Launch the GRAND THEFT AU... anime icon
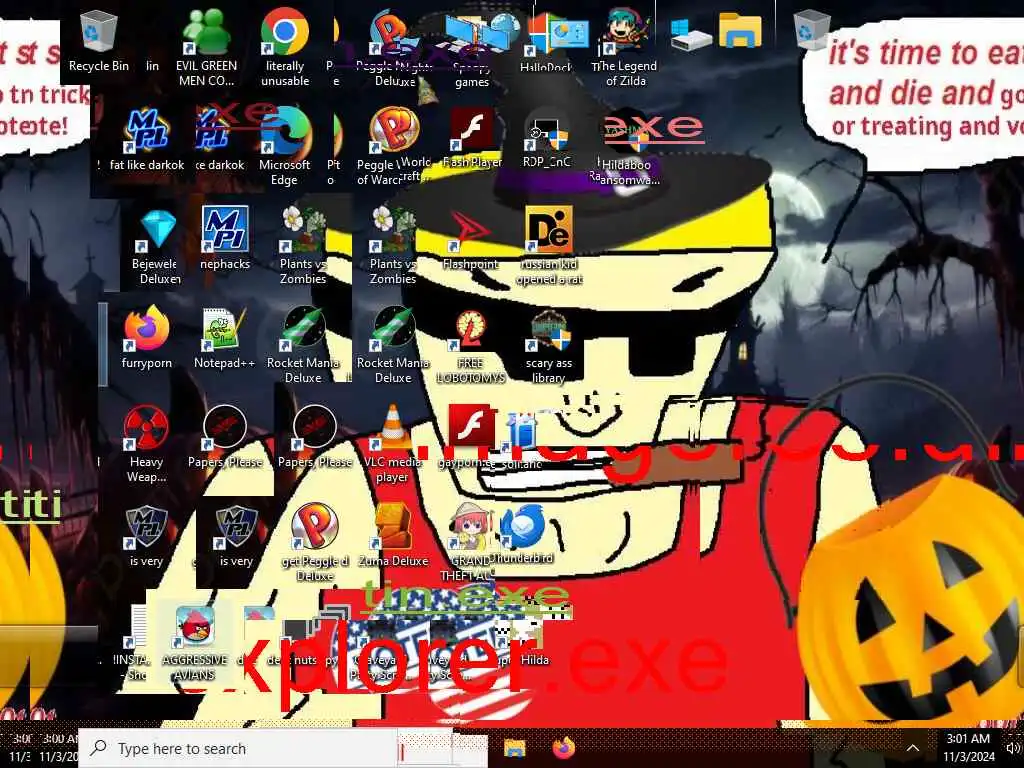 click(x=468, y=542)
